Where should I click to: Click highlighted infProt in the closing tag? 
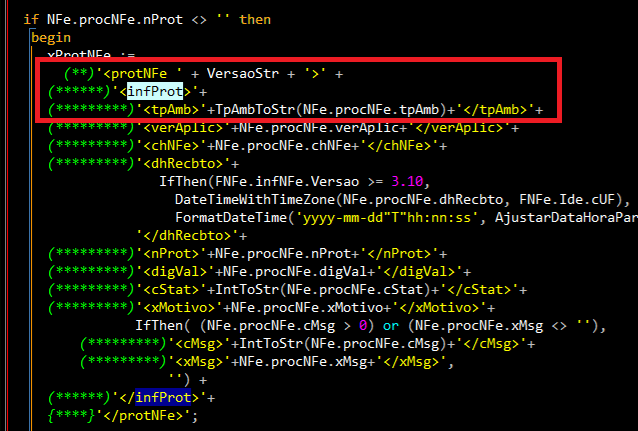pos(163,396)
